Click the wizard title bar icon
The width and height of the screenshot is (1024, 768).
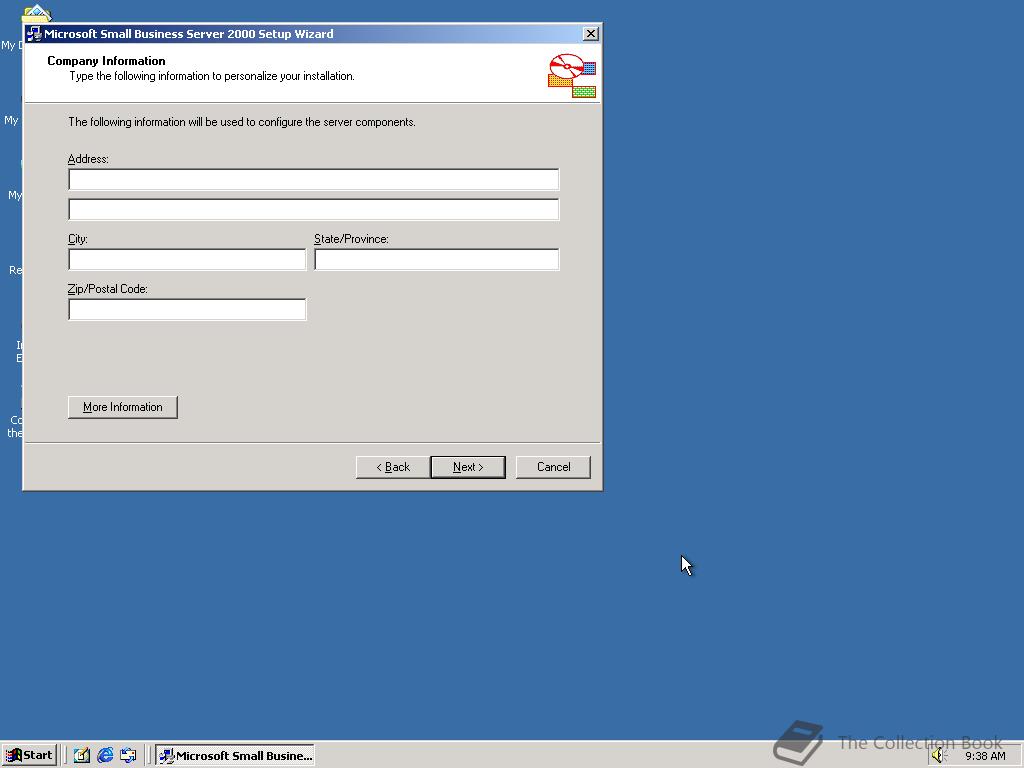point(34,34)
